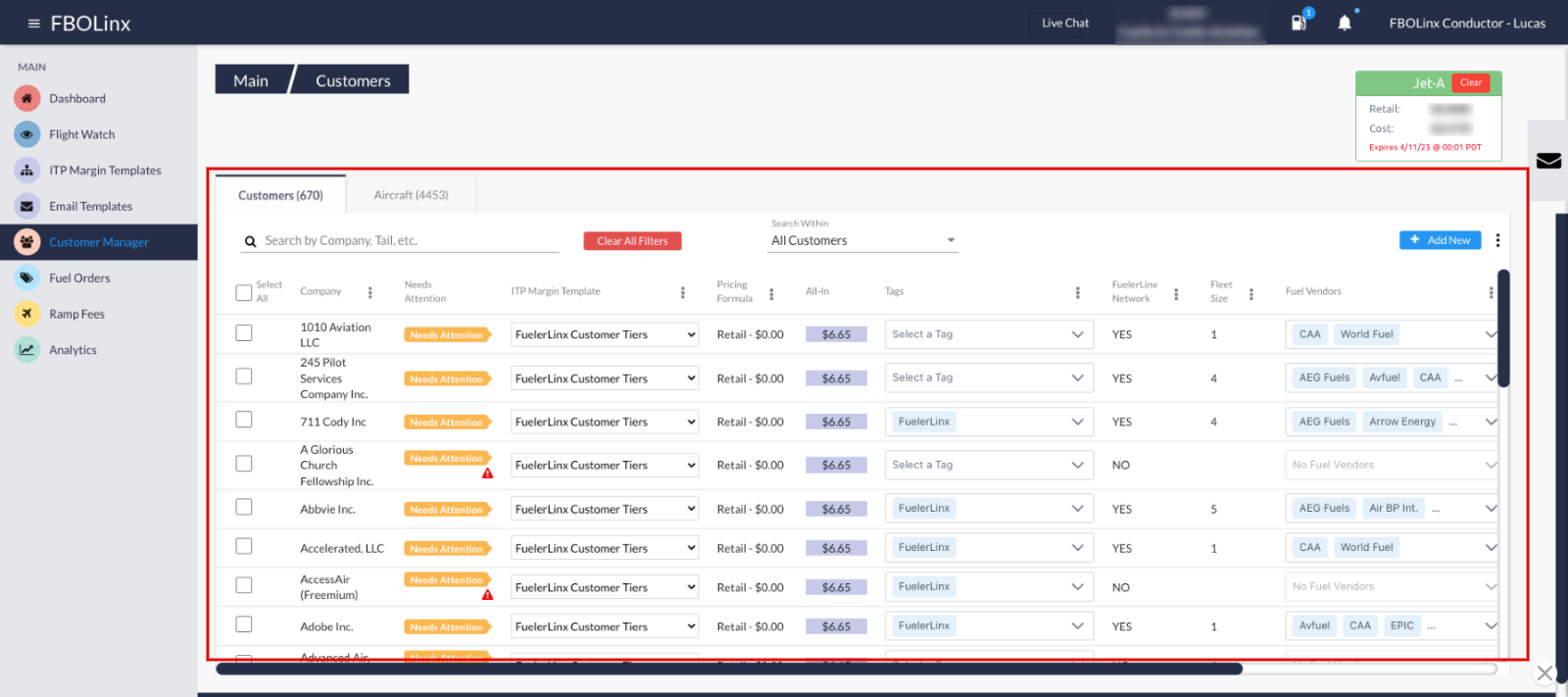The height and width of the screenshot is (697, 1568).
Task: Open the more options menu beside Add New
Action: (1497, 240)
